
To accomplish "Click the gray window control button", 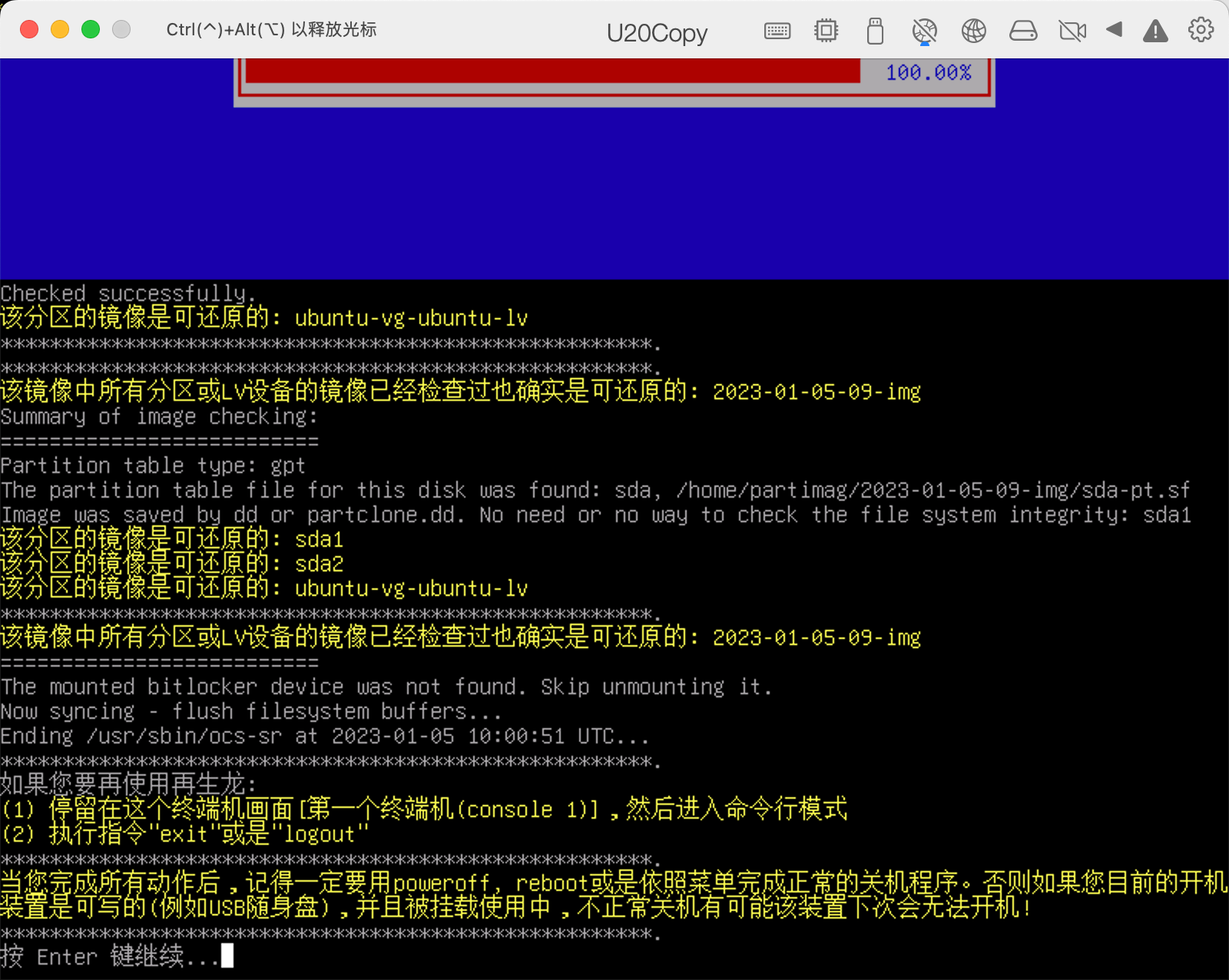I will coord(120,28).
